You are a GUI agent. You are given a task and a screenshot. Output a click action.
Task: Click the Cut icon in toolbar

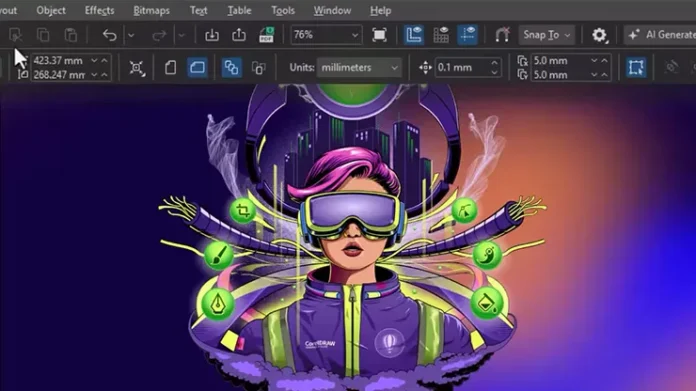pyautogui.click(x=16, y=35)
